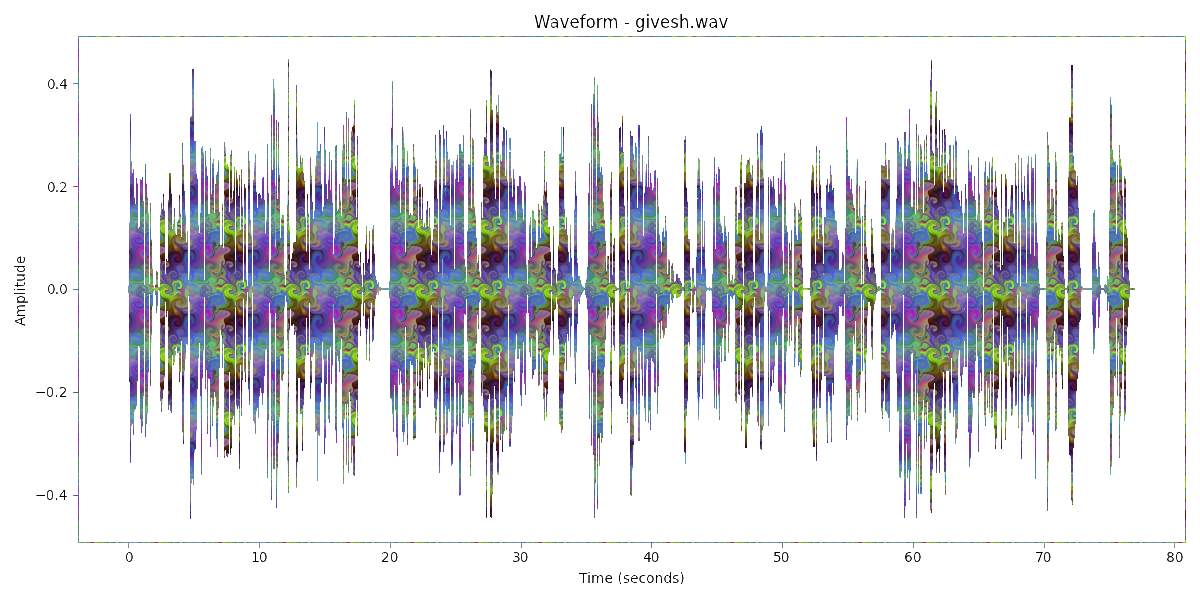
Task: Click the -0.2 amplitude tick label
Action: click(54, 393)
